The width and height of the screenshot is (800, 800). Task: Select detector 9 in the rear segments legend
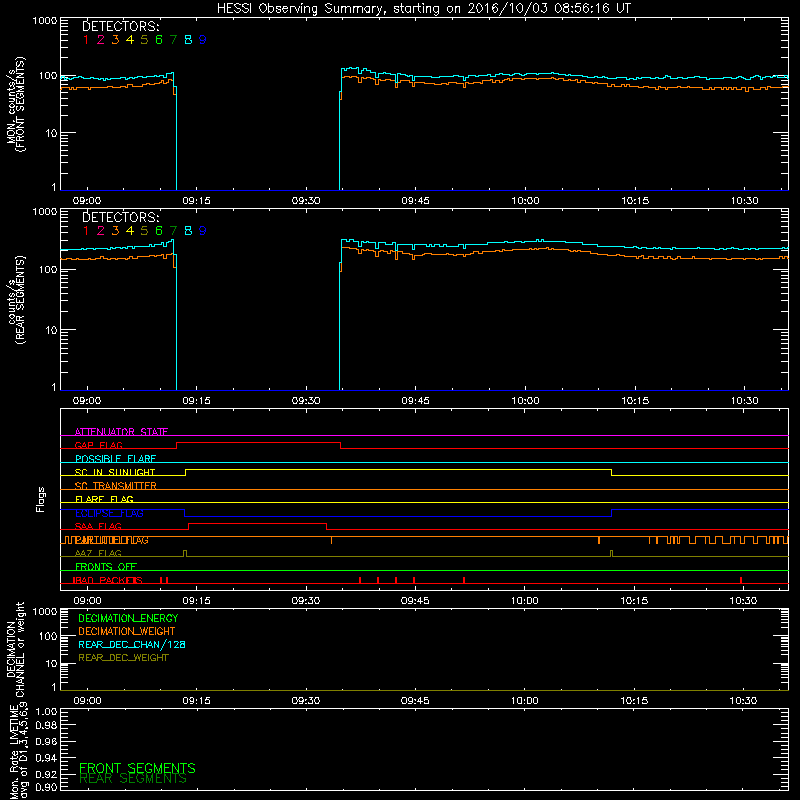click(203, 231)
